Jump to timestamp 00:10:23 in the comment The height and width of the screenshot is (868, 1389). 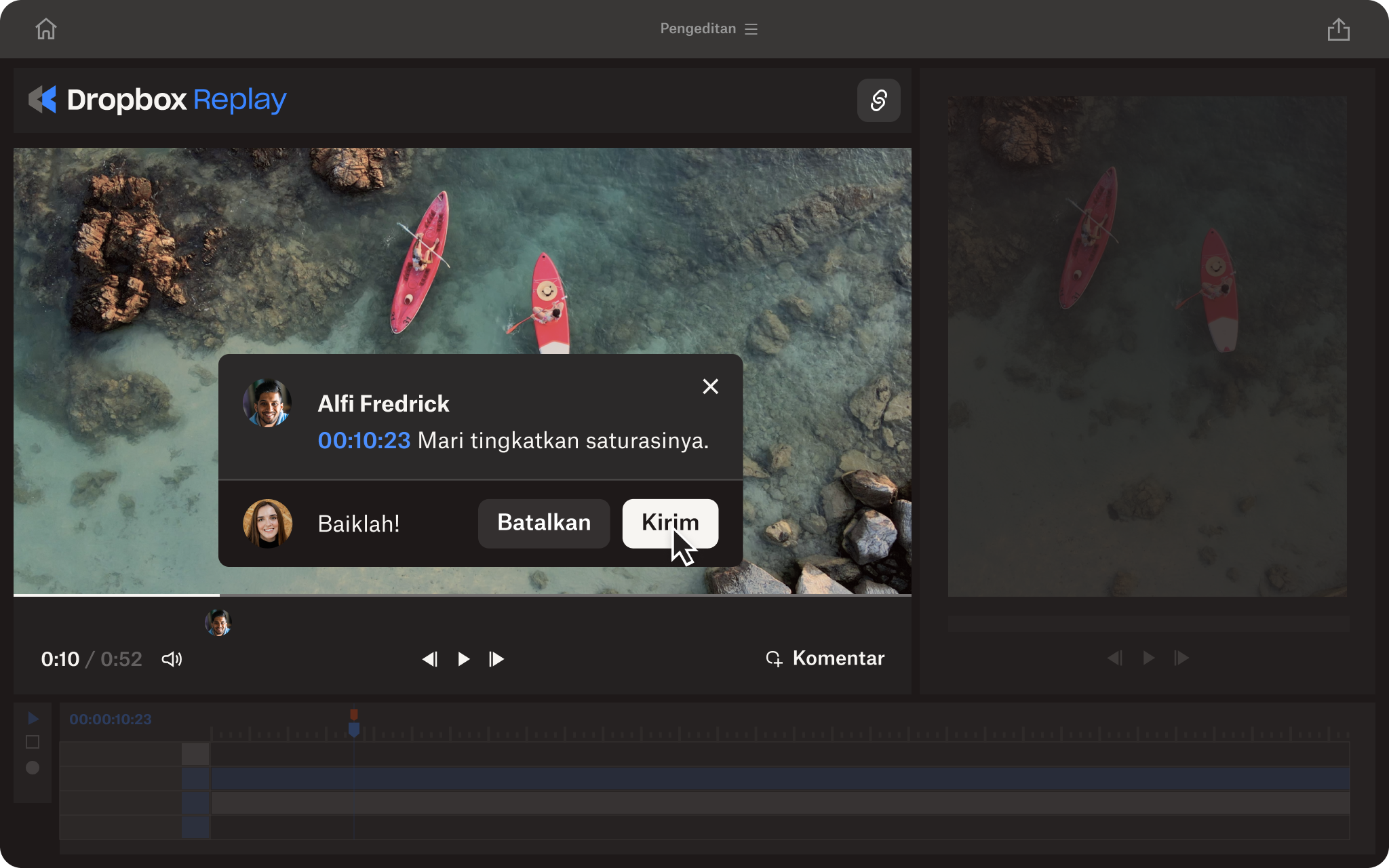[364, 441]
